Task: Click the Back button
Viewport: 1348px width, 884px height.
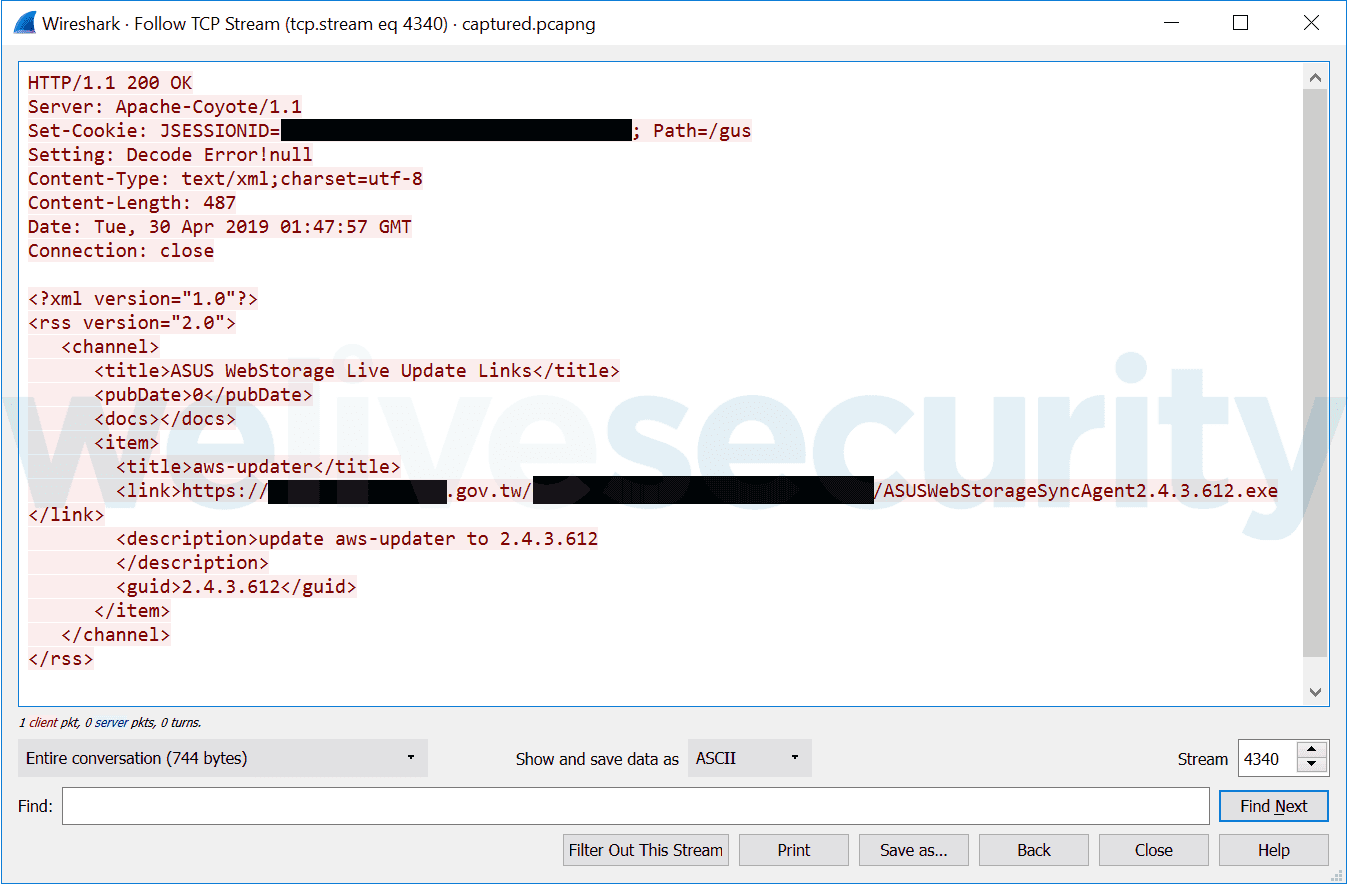Action: click(x=1033, y=850)
